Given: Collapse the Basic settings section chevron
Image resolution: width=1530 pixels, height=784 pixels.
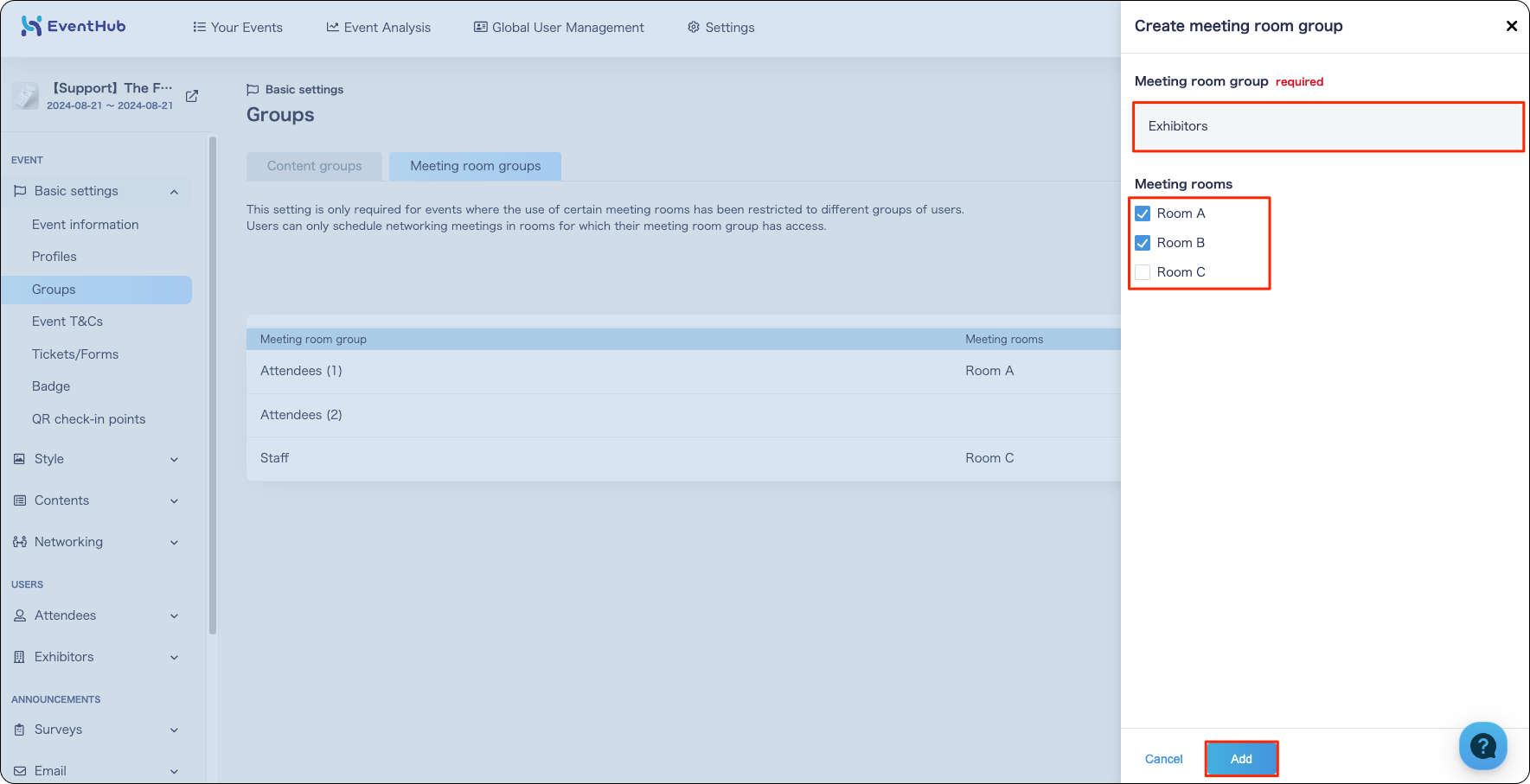Looking at the screenshot, I should click(x=174, y=192).
